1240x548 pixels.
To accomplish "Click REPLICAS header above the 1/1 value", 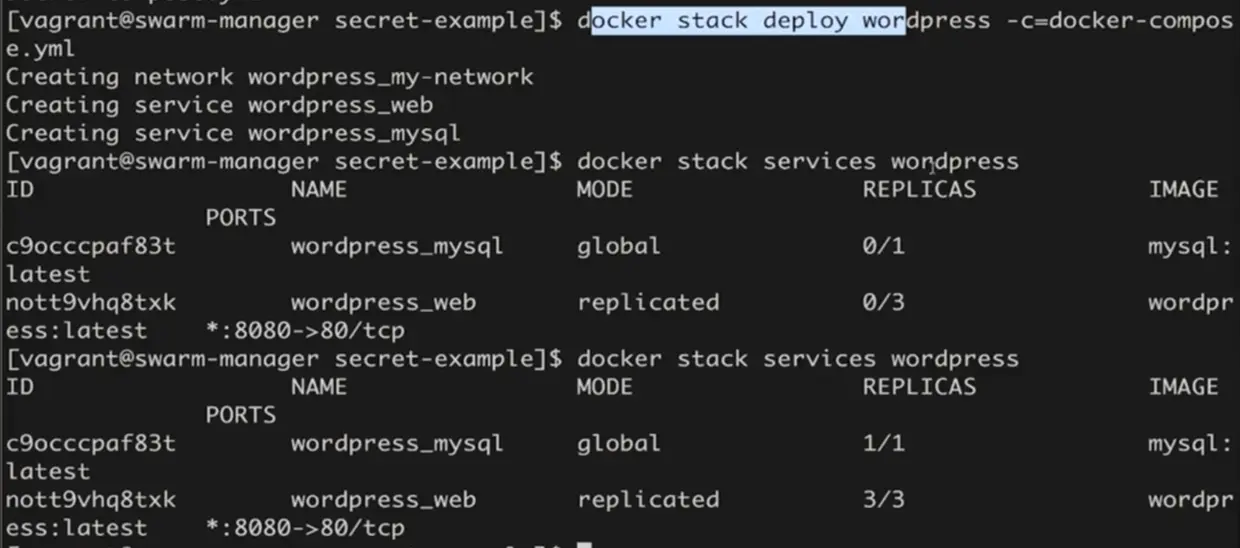I will tap(919, 387).
